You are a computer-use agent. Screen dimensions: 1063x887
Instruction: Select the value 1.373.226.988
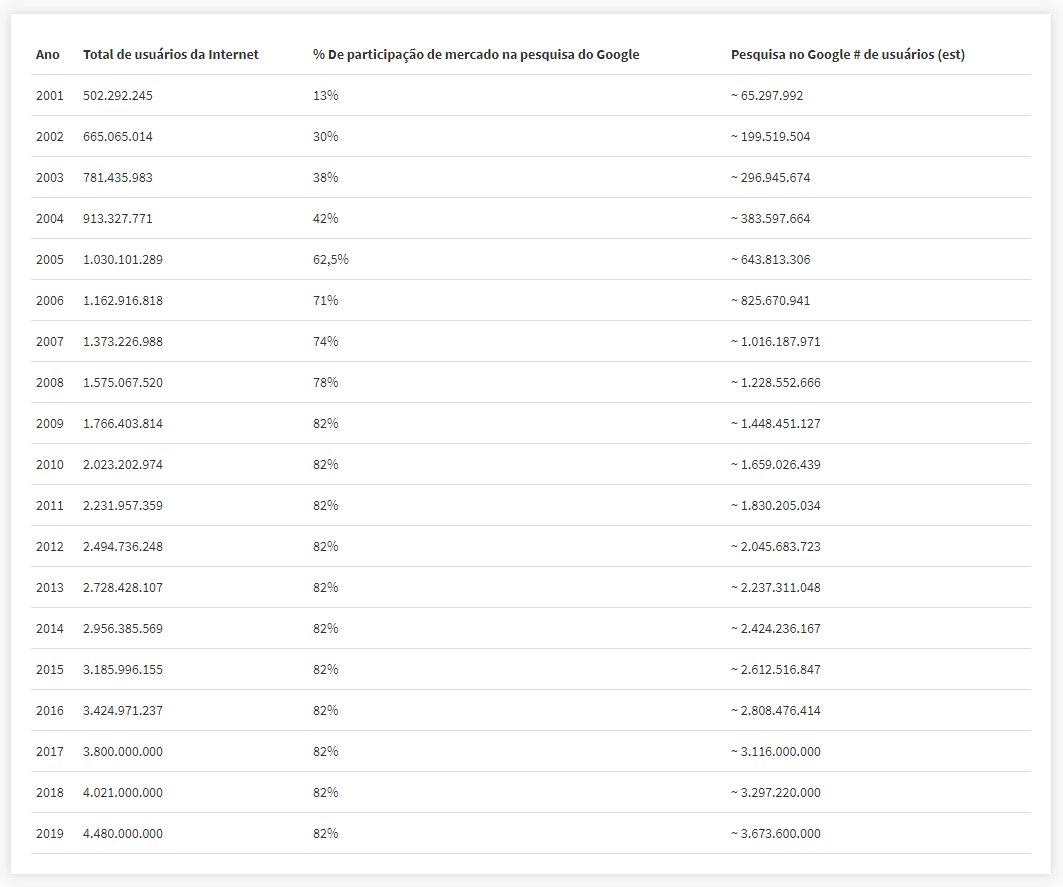click(x=123, y=342)
